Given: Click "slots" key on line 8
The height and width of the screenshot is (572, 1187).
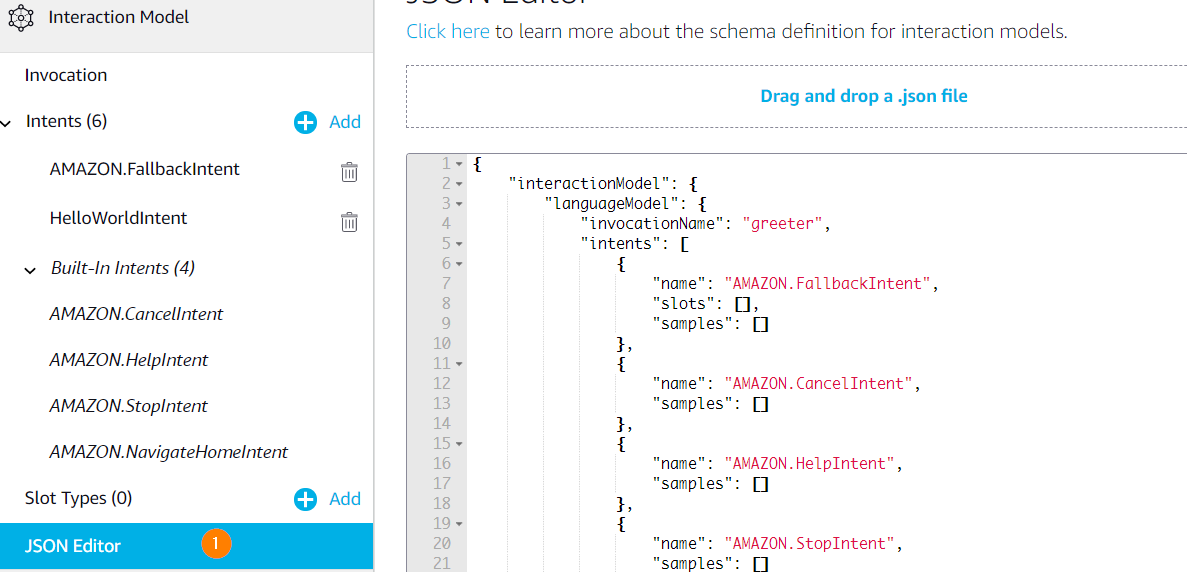Looking at the screenshot, I should coord(684,303).
